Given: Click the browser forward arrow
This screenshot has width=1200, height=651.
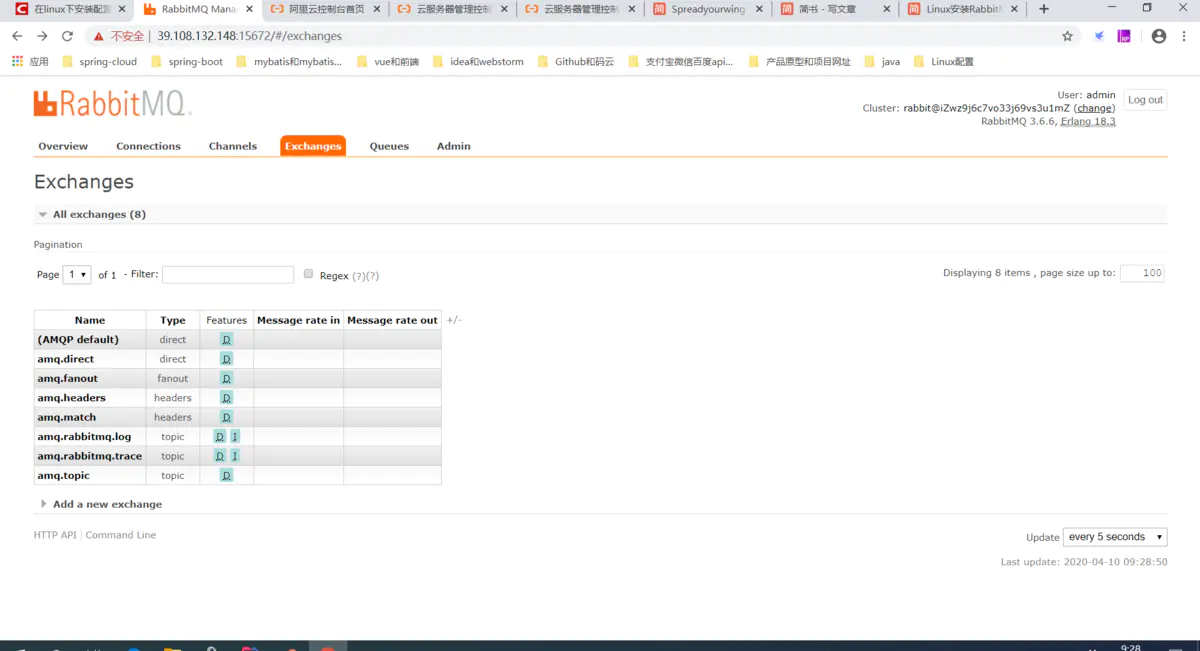Looking at the screenshot, I should click(x=42, y=36).
